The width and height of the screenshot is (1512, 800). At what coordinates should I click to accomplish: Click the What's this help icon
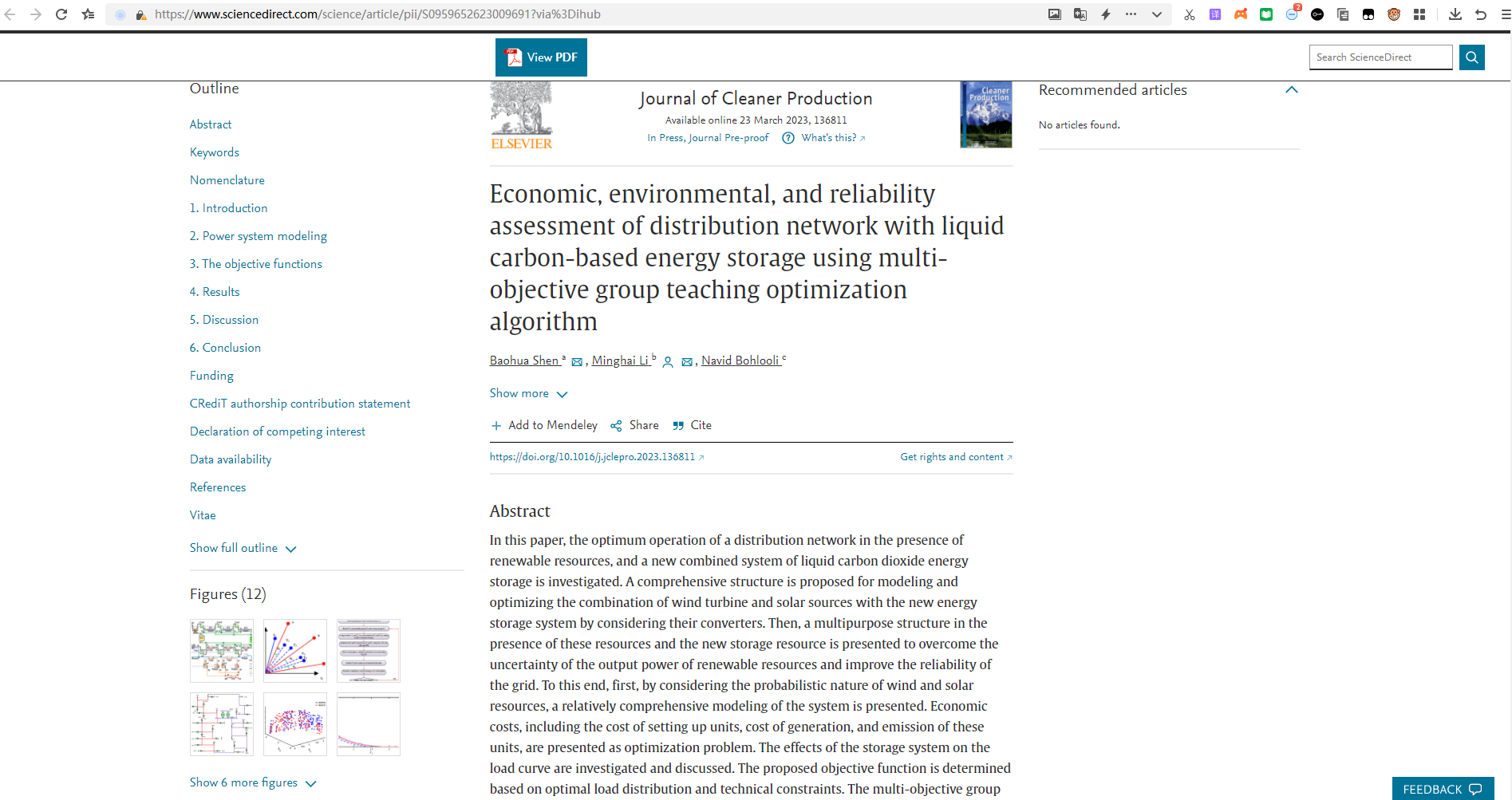click(x=788, y=138)
